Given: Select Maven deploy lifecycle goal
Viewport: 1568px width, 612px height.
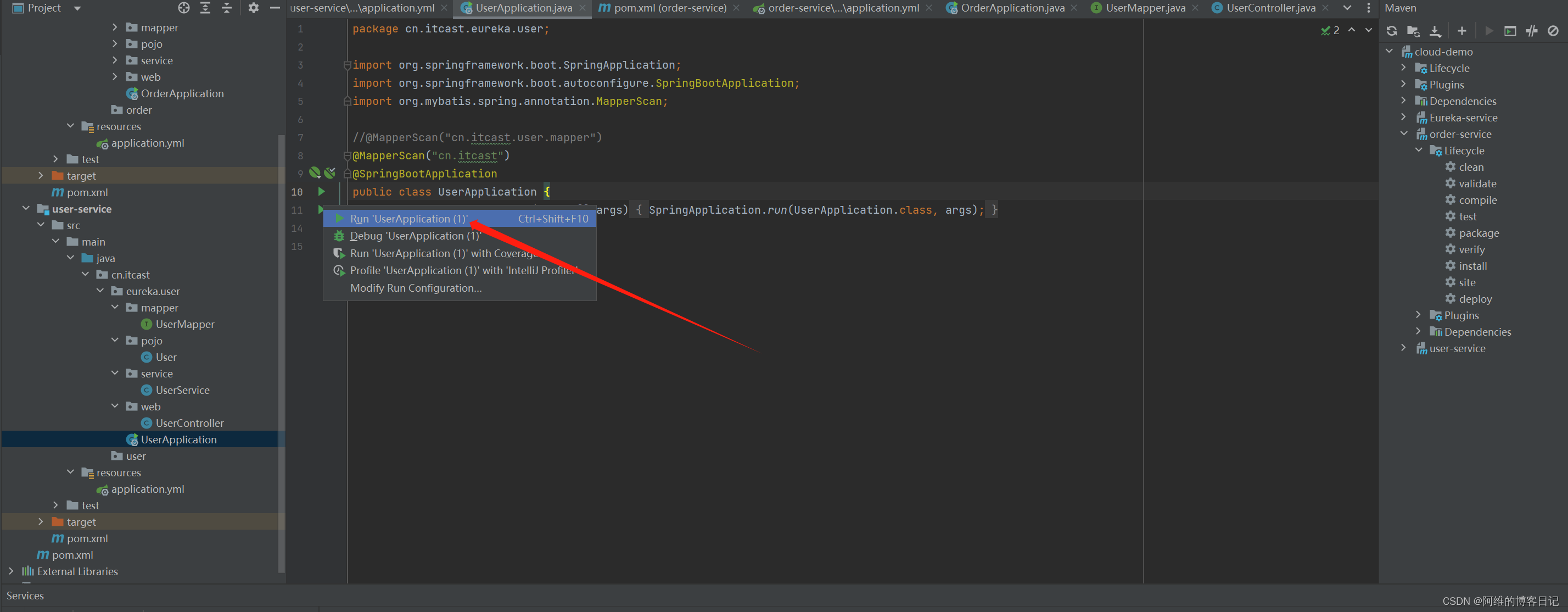Looking at the screenshot, I should (1475, 298).
